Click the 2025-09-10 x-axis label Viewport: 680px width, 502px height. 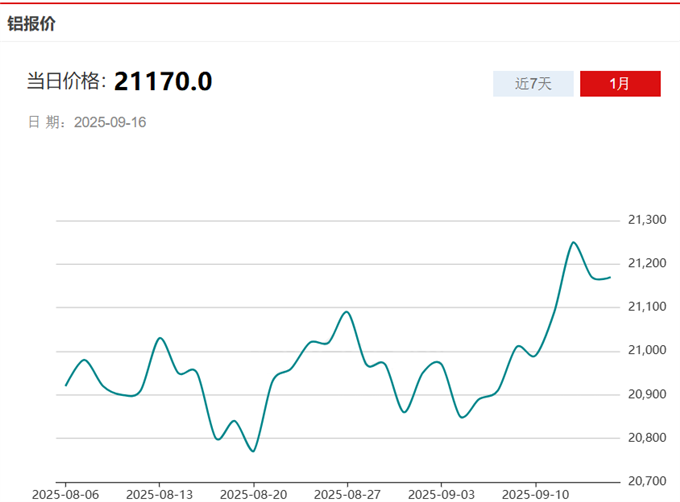[535, 494]
